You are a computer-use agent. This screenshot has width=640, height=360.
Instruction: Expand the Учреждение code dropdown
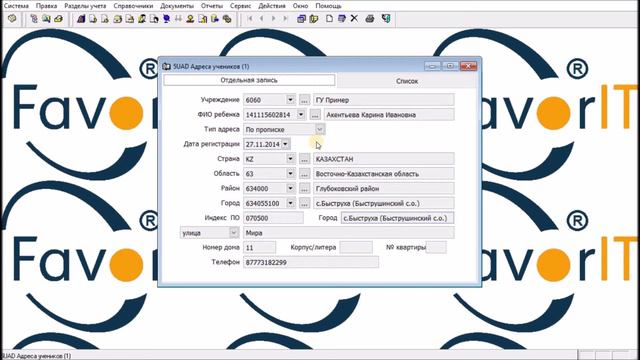click(x=290, y=100)
